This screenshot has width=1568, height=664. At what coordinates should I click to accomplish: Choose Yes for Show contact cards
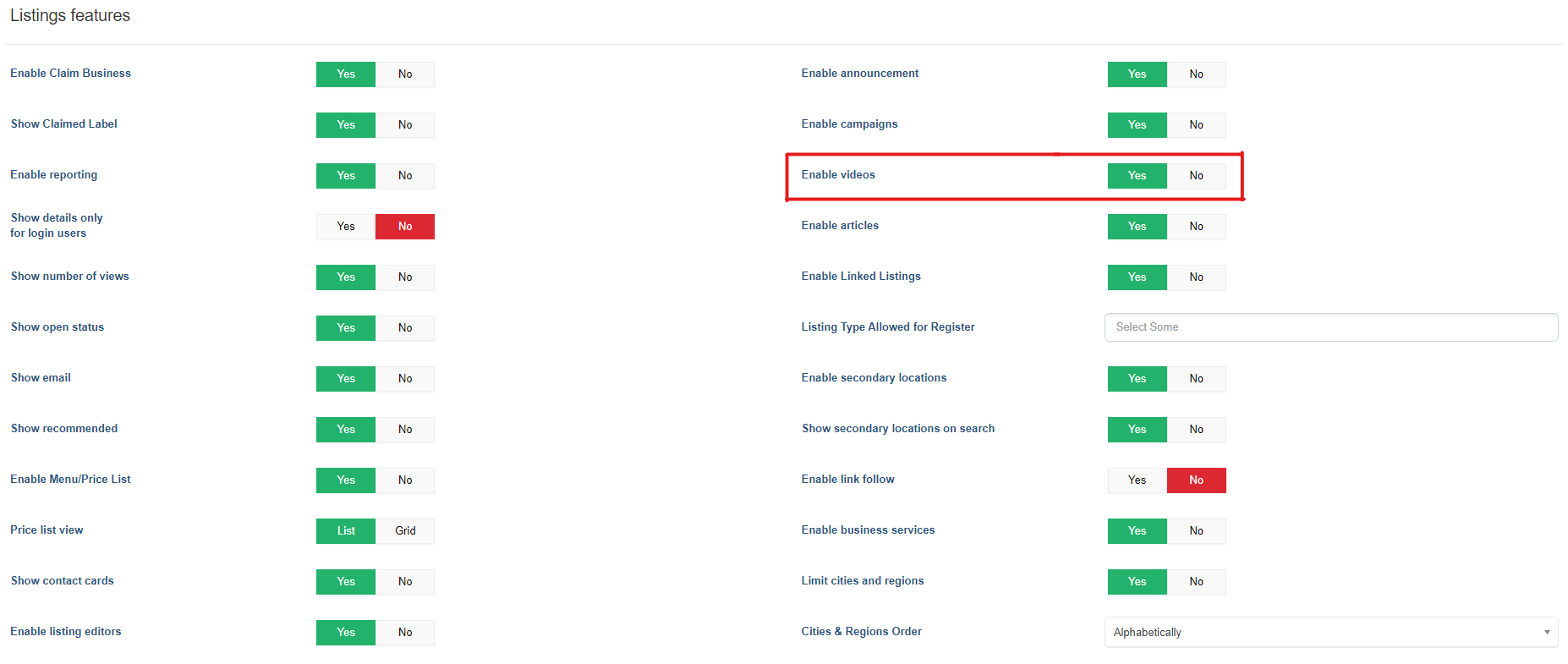346,582
